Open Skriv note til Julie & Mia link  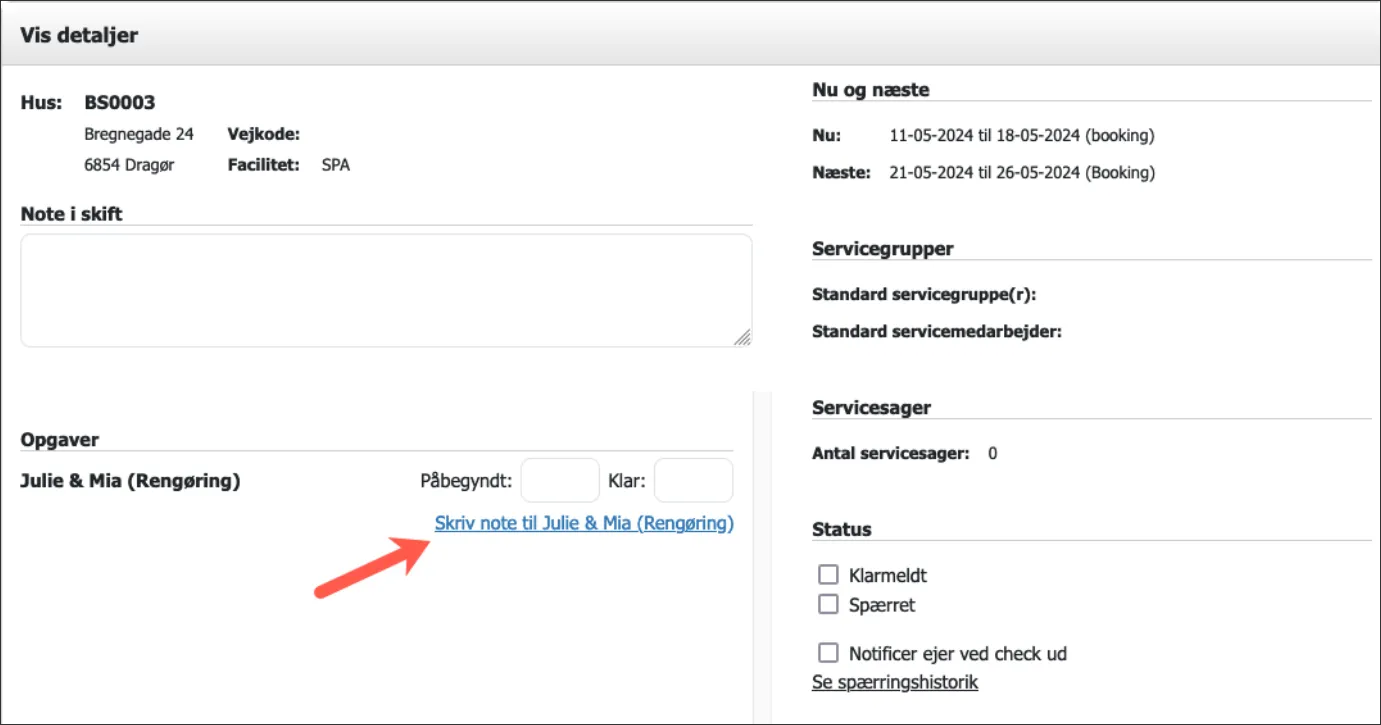[x=584, y=523]
